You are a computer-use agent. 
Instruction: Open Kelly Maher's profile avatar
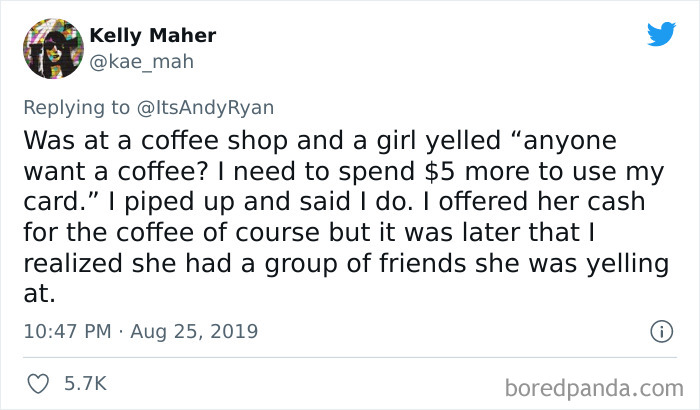[x=52, y=48]
